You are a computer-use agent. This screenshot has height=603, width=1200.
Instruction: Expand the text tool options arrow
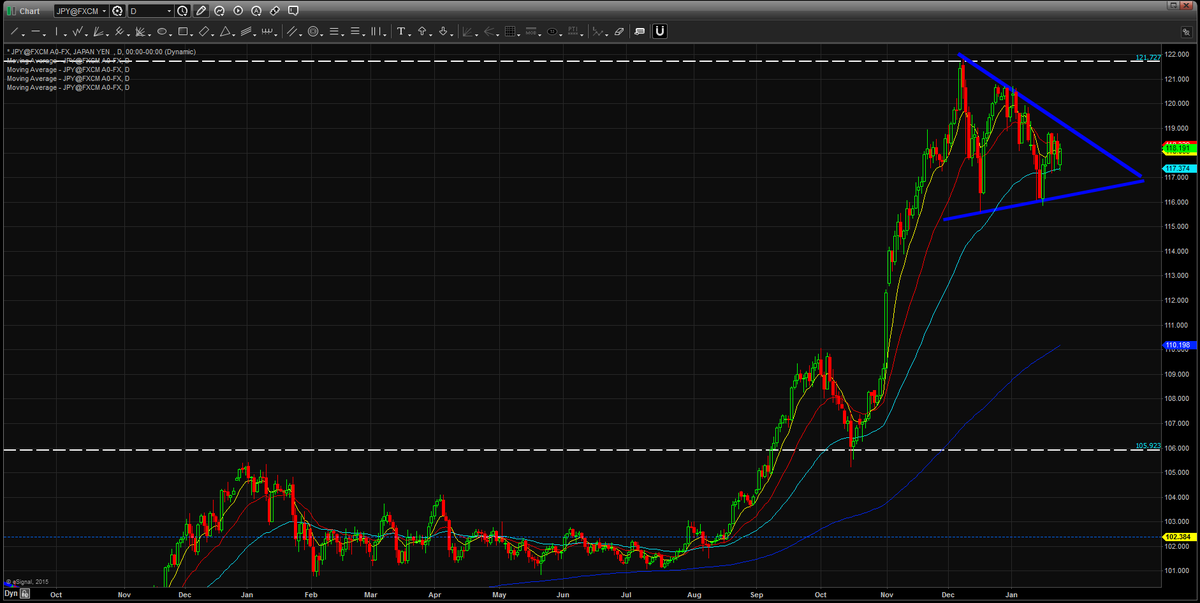coord(410,35)
